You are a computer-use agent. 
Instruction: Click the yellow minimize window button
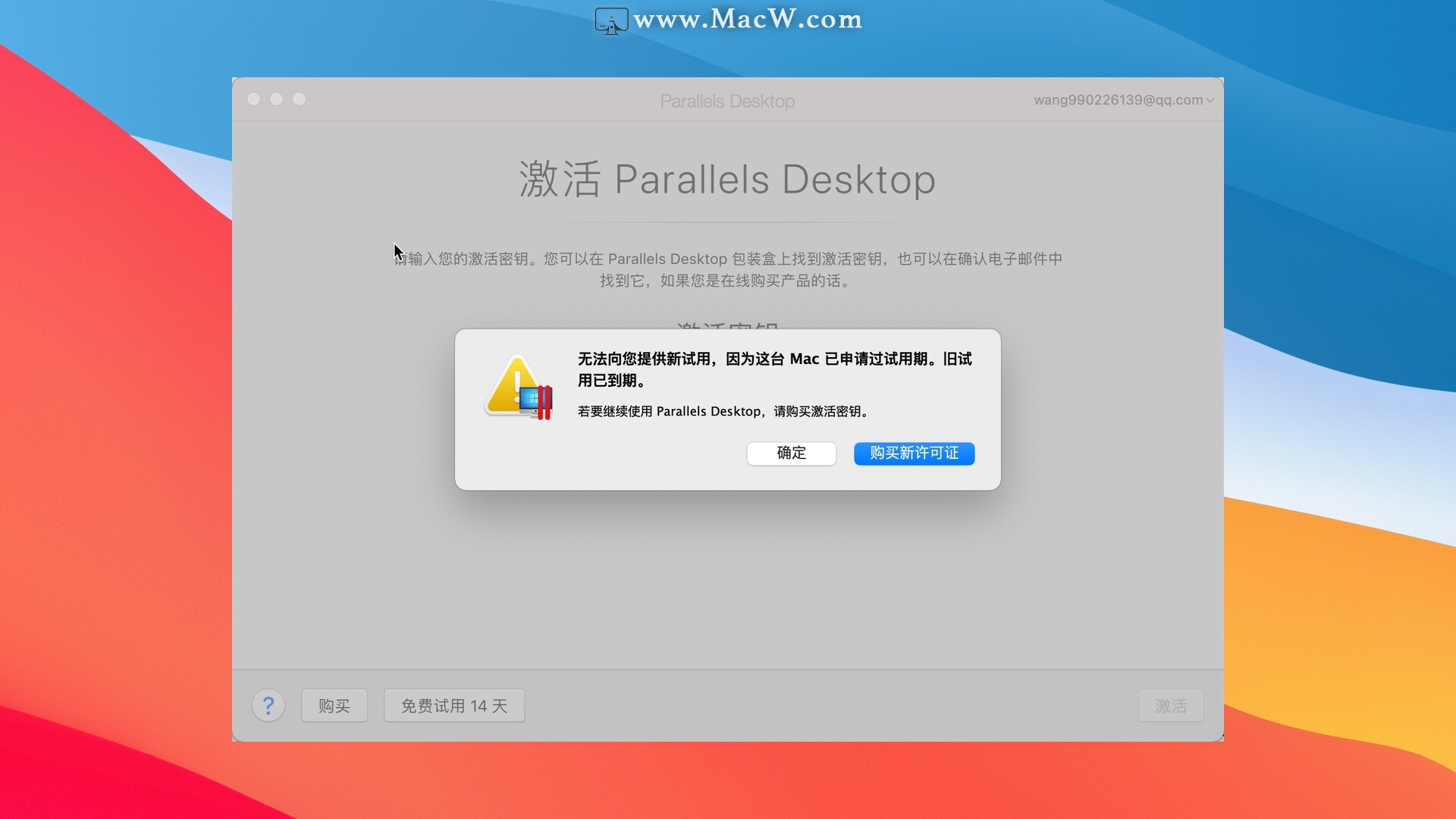coord(277,99)
